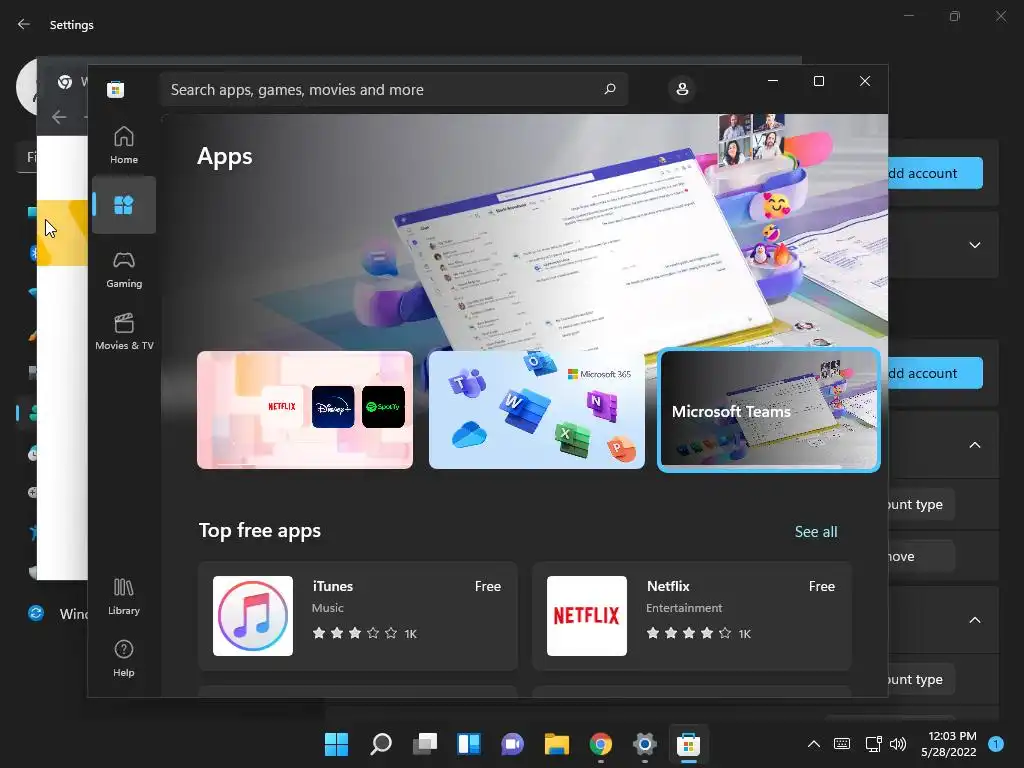Click the Remove button in Settings
The width and height of the screenshot is (1024, 768).
(x=921, y=556)
